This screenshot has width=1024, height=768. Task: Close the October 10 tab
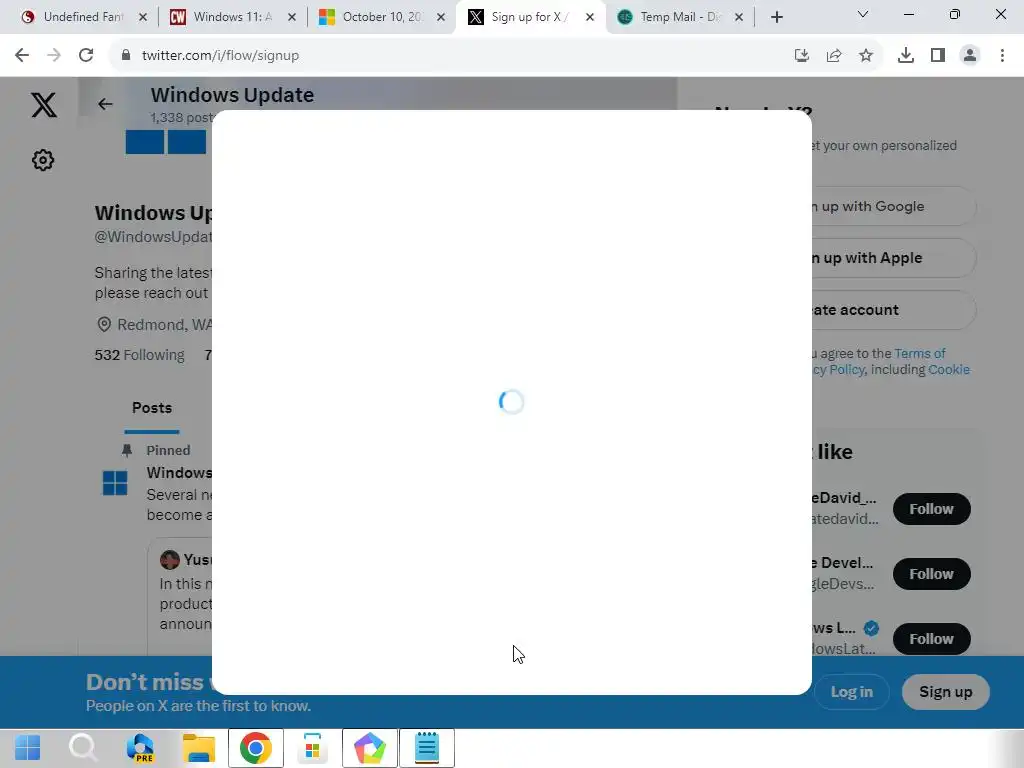click(441, 17)
